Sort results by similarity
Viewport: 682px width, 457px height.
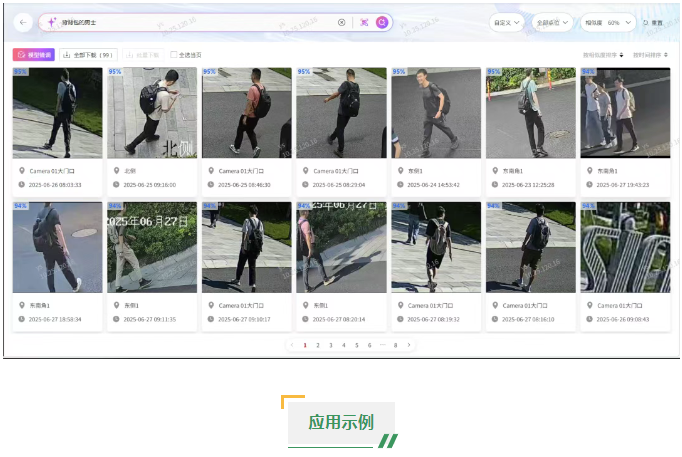603,55
